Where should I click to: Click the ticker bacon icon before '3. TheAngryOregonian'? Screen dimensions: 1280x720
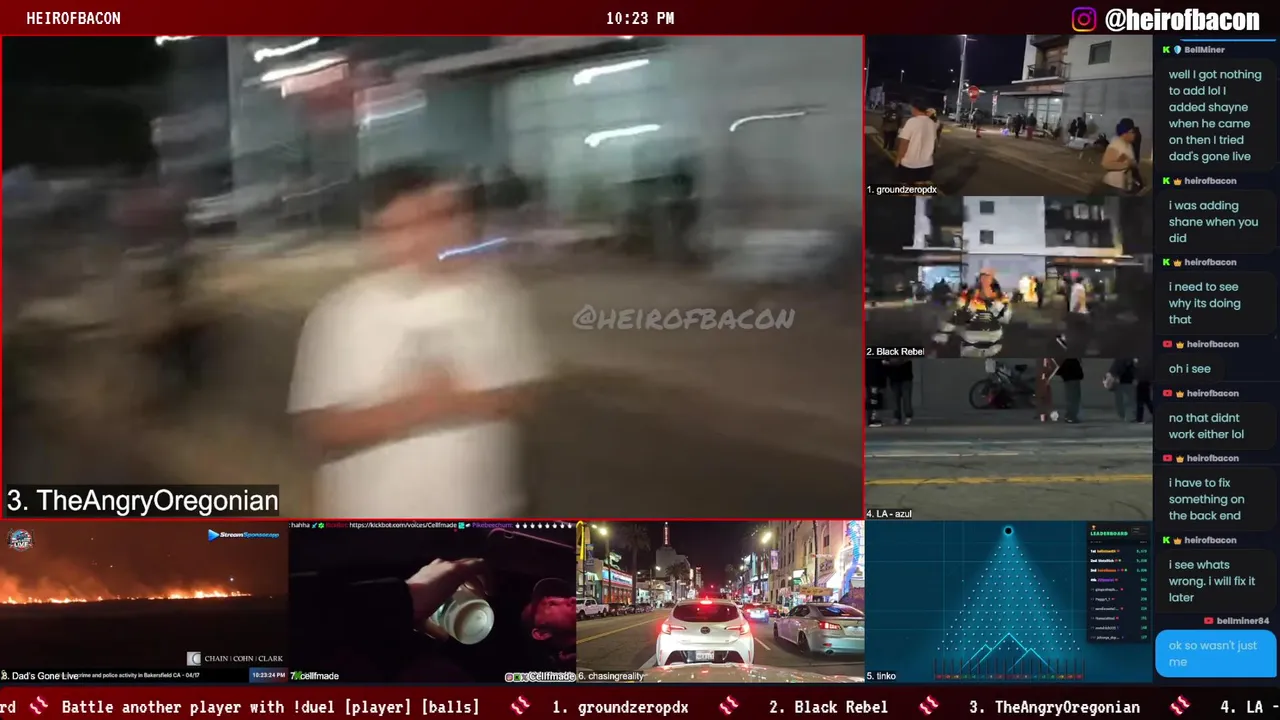point(929,706)
